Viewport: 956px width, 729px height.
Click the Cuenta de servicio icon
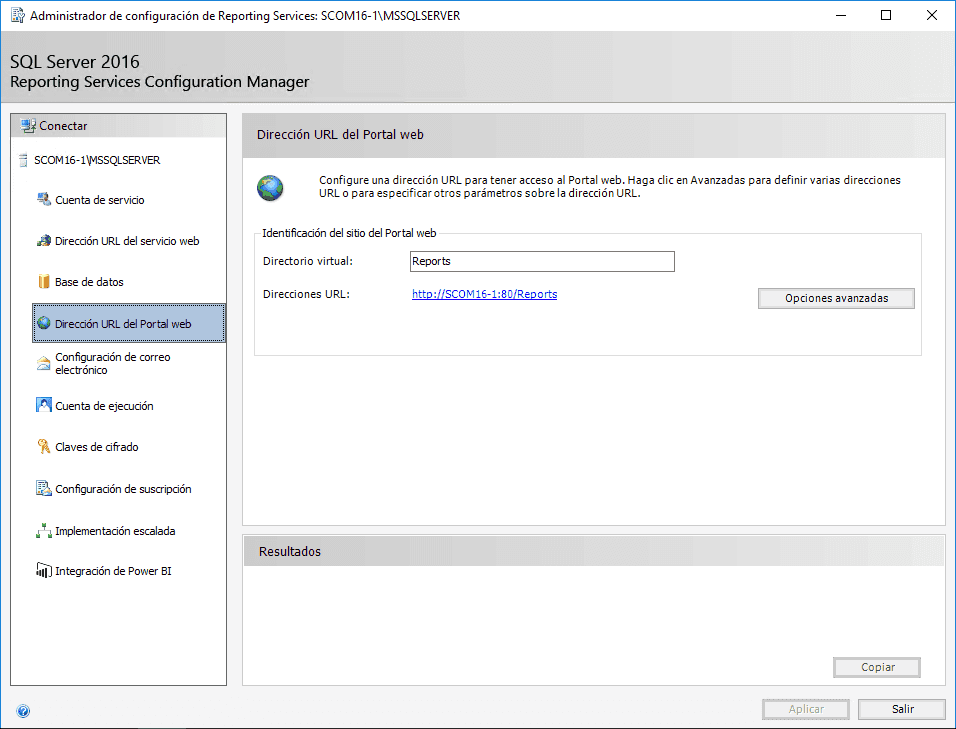pos(43,199)
